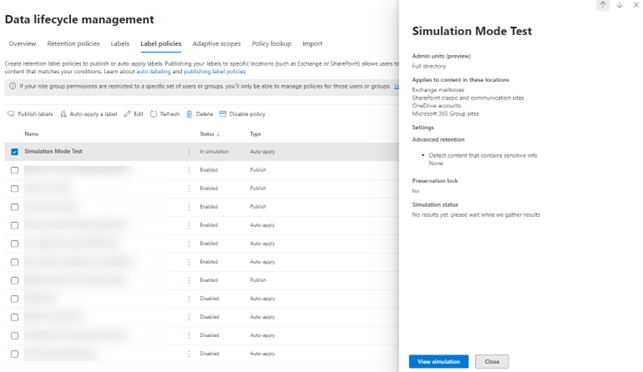Click 'Exchange mailboxes' location text
The image size is (643, 372).
[438, 90]
